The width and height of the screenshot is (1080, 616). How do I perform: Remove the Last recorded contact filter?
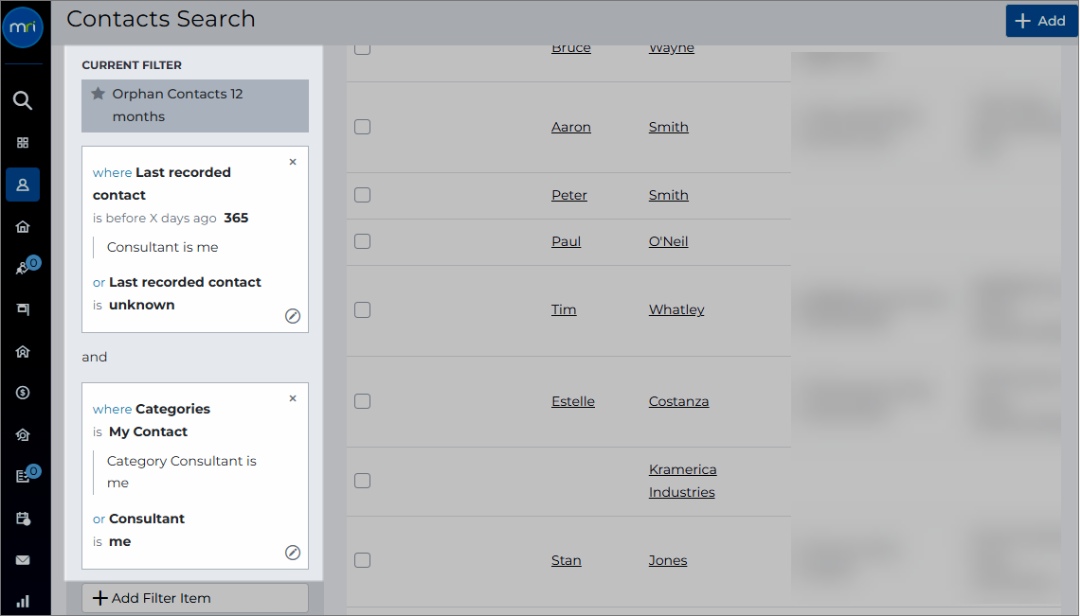tap(293, 162)
